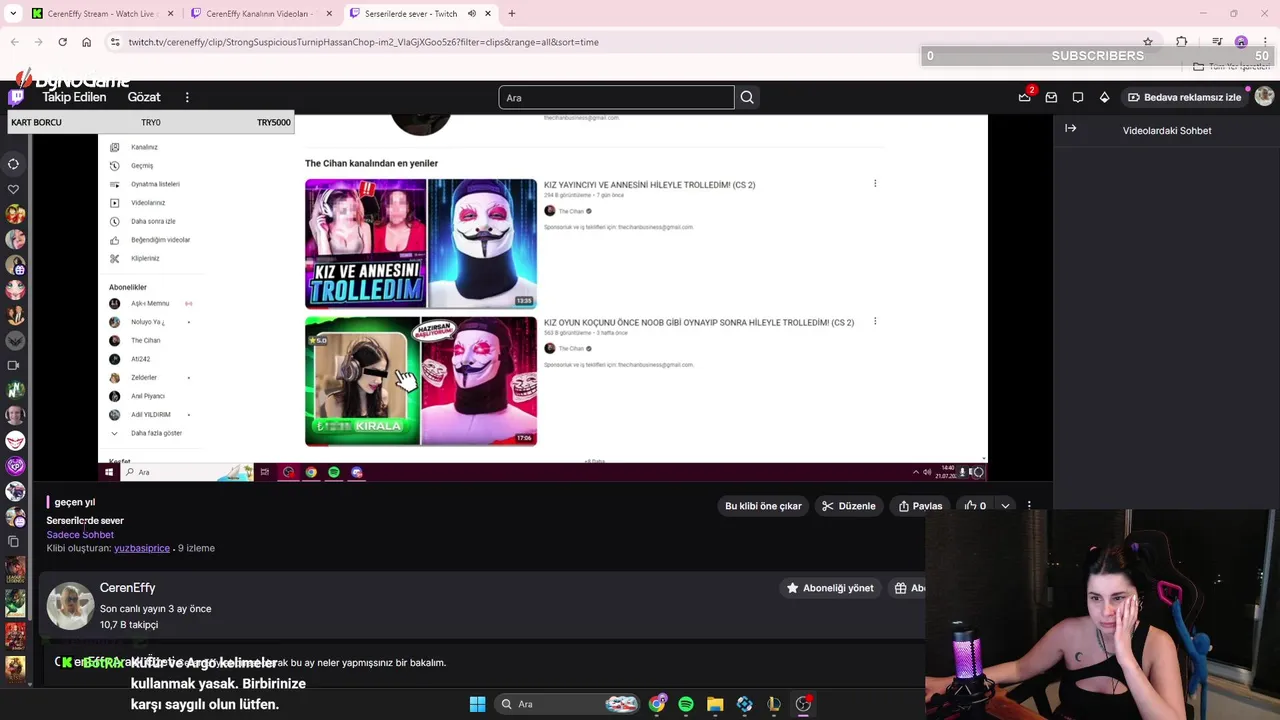The height and width of the screenshot is (720, 1280).
Task: Open the browser media control icon
Action: pos(1217,42)
